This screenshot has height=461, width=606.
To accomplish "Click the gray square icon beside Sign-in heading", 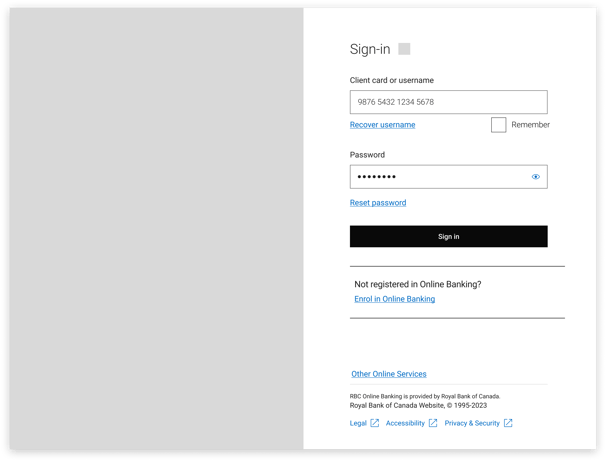I will (x=404, y=49).
